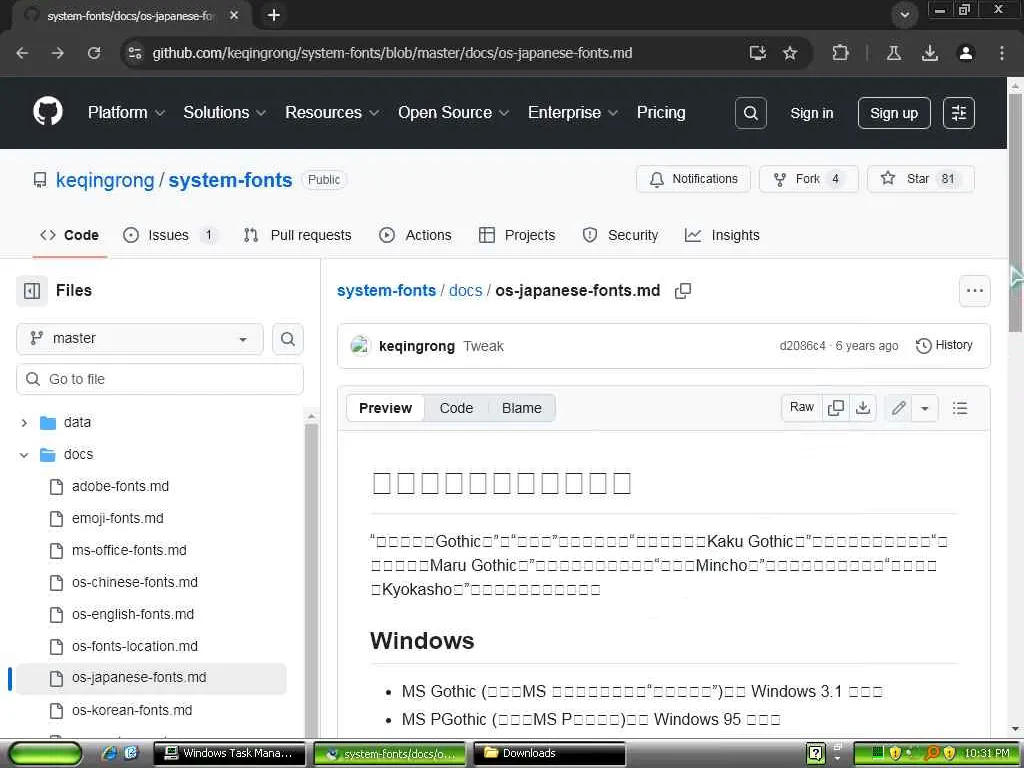This screenshot has height=768, width=1024.
Task: Switch to Windows Task Manager in the taskbar
Action: (x=229, y=754)
